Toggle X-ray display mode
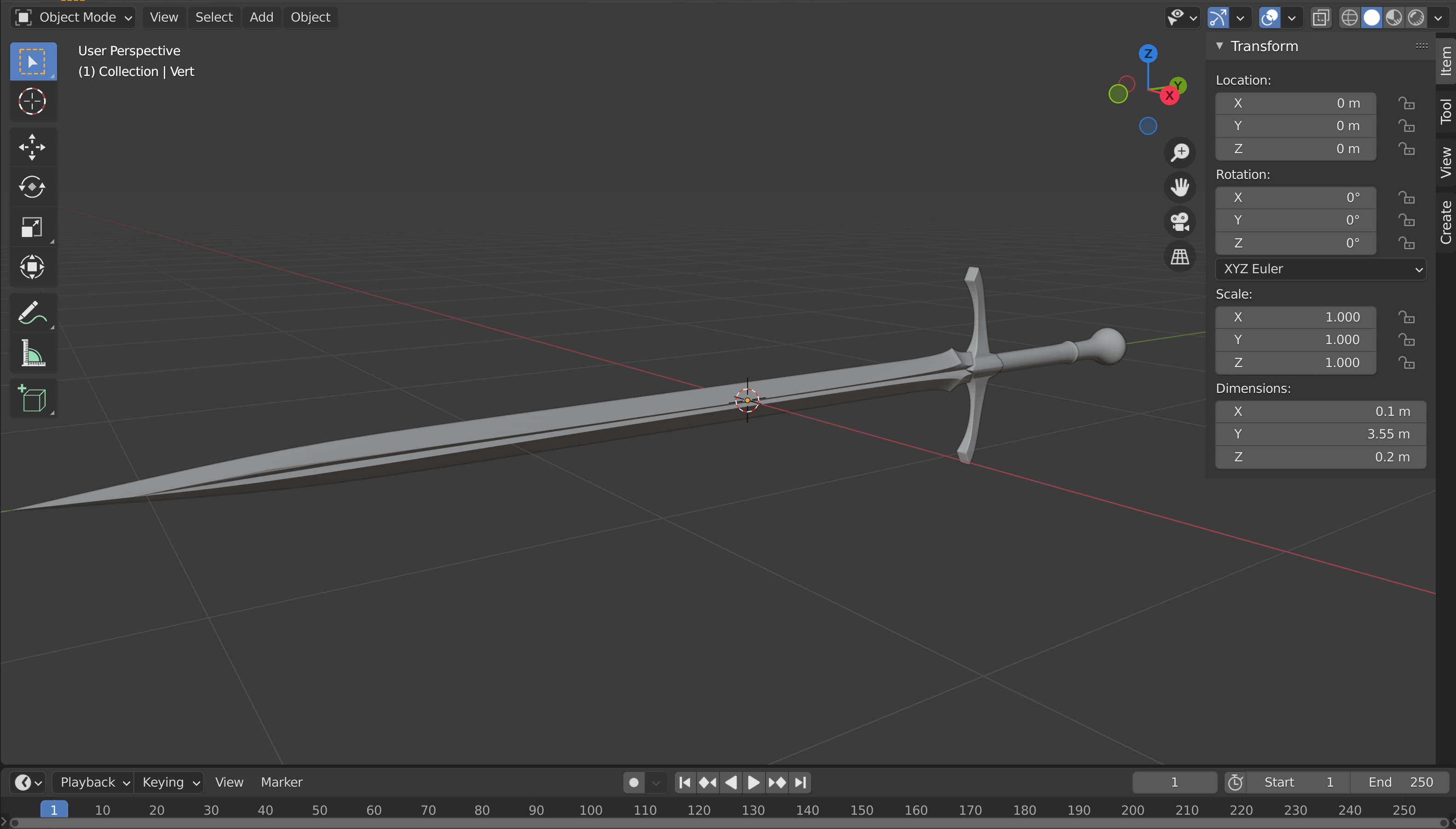The height and width of the screenshot is (829, 1456). (1321, 17)
